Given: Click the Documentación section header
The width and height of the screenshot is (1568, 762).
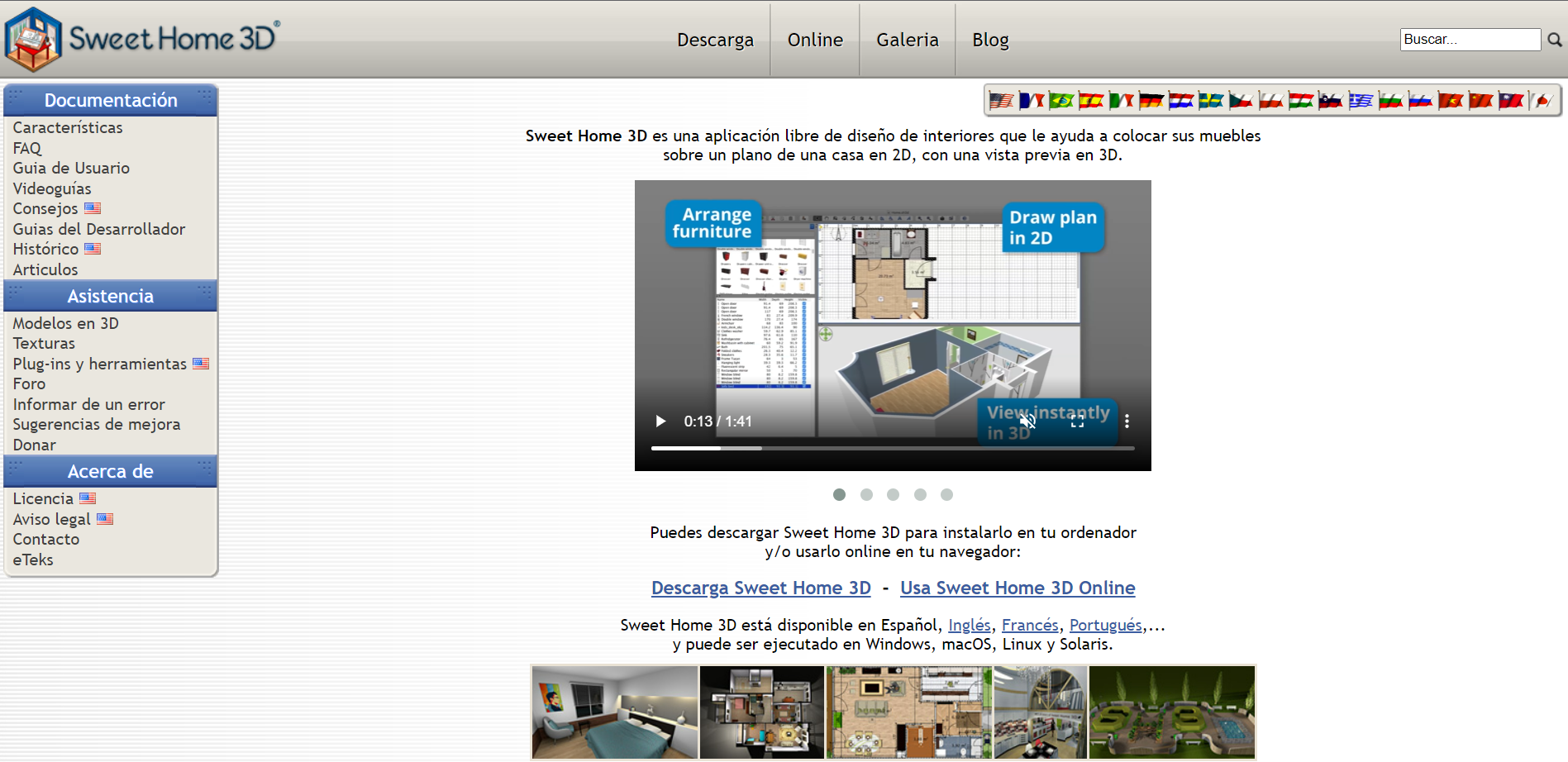Looking at the screenshot, I should coord(111,100).
